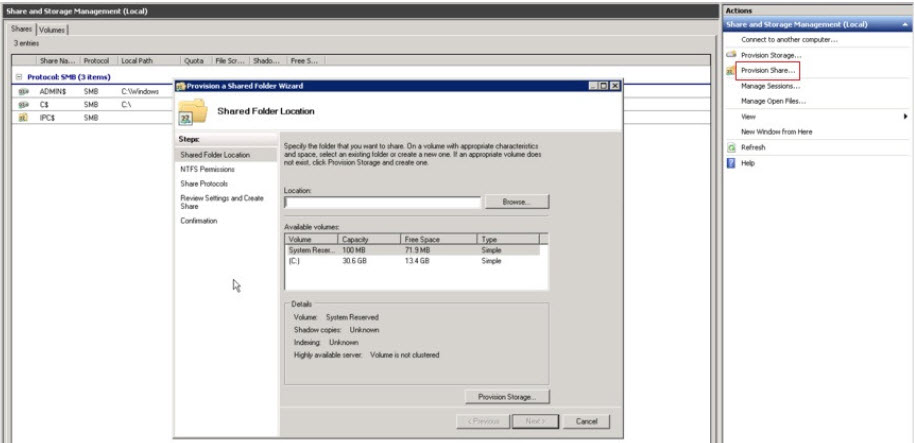
Task: Click the Refresh action
Action: [x=753, y=148]
